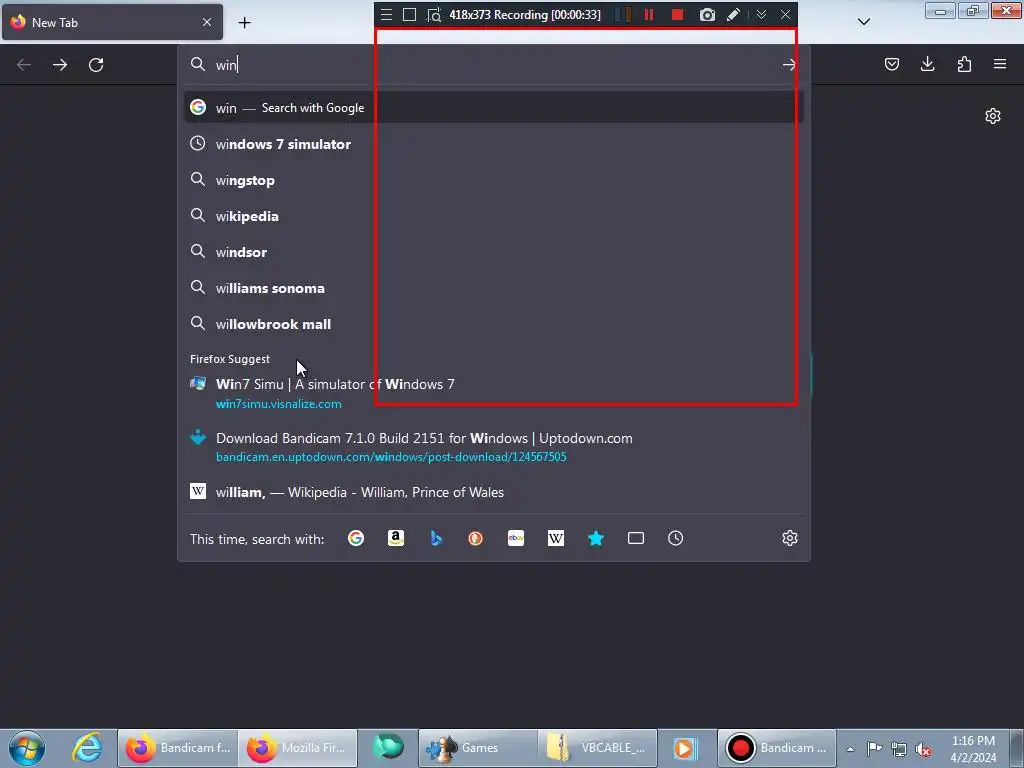Open New Tab personalize settings gear
The height and width of the screenshot is (768, 1024).
tap(993, 116)
